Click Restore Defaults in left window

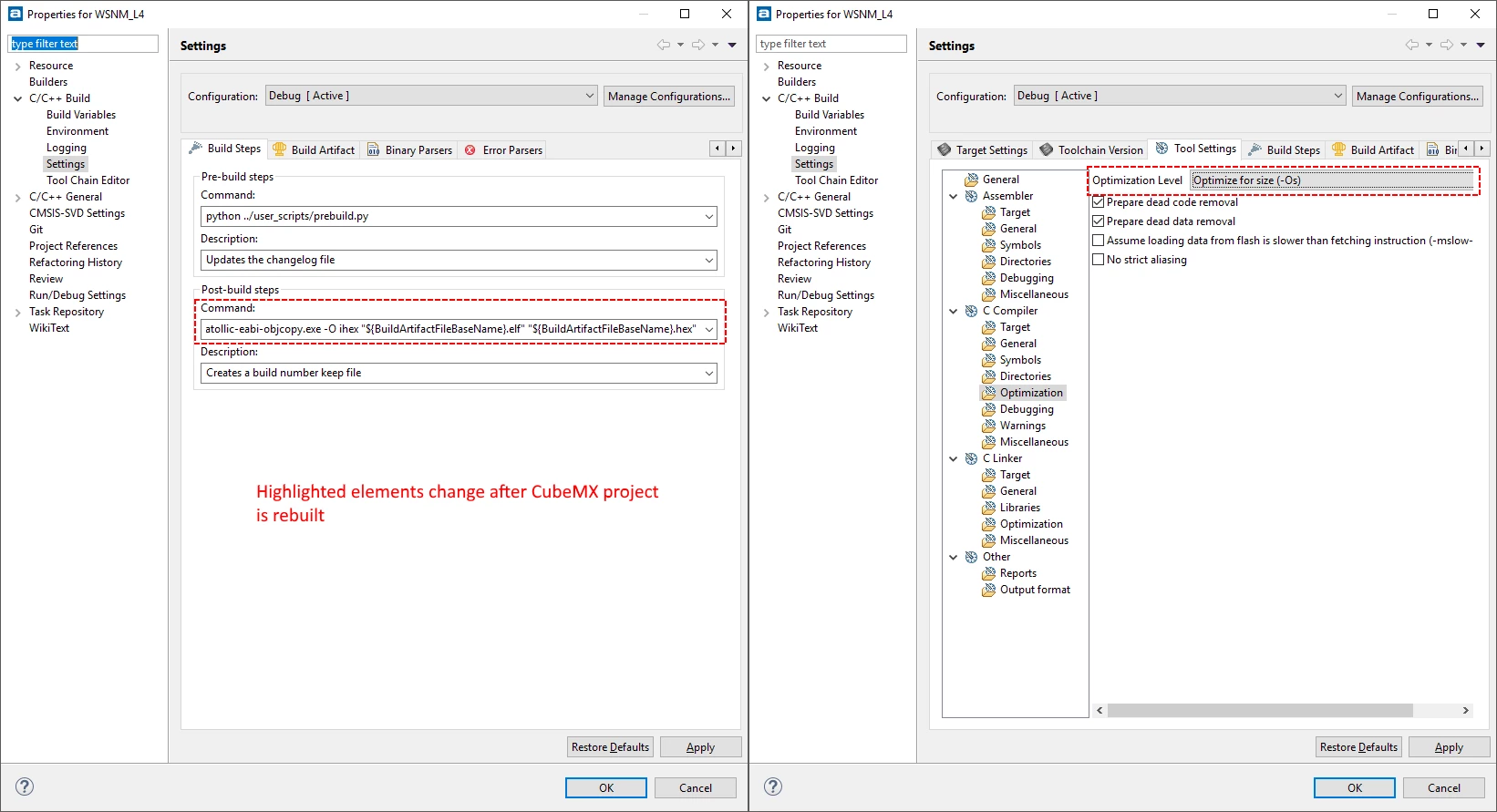pos(610,747)
